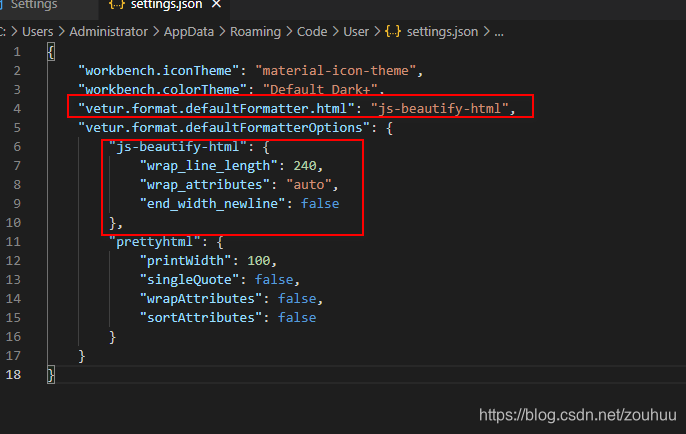
Task: Click the "js-beautify-html" value on line 4
Action: tap(440, 108)
